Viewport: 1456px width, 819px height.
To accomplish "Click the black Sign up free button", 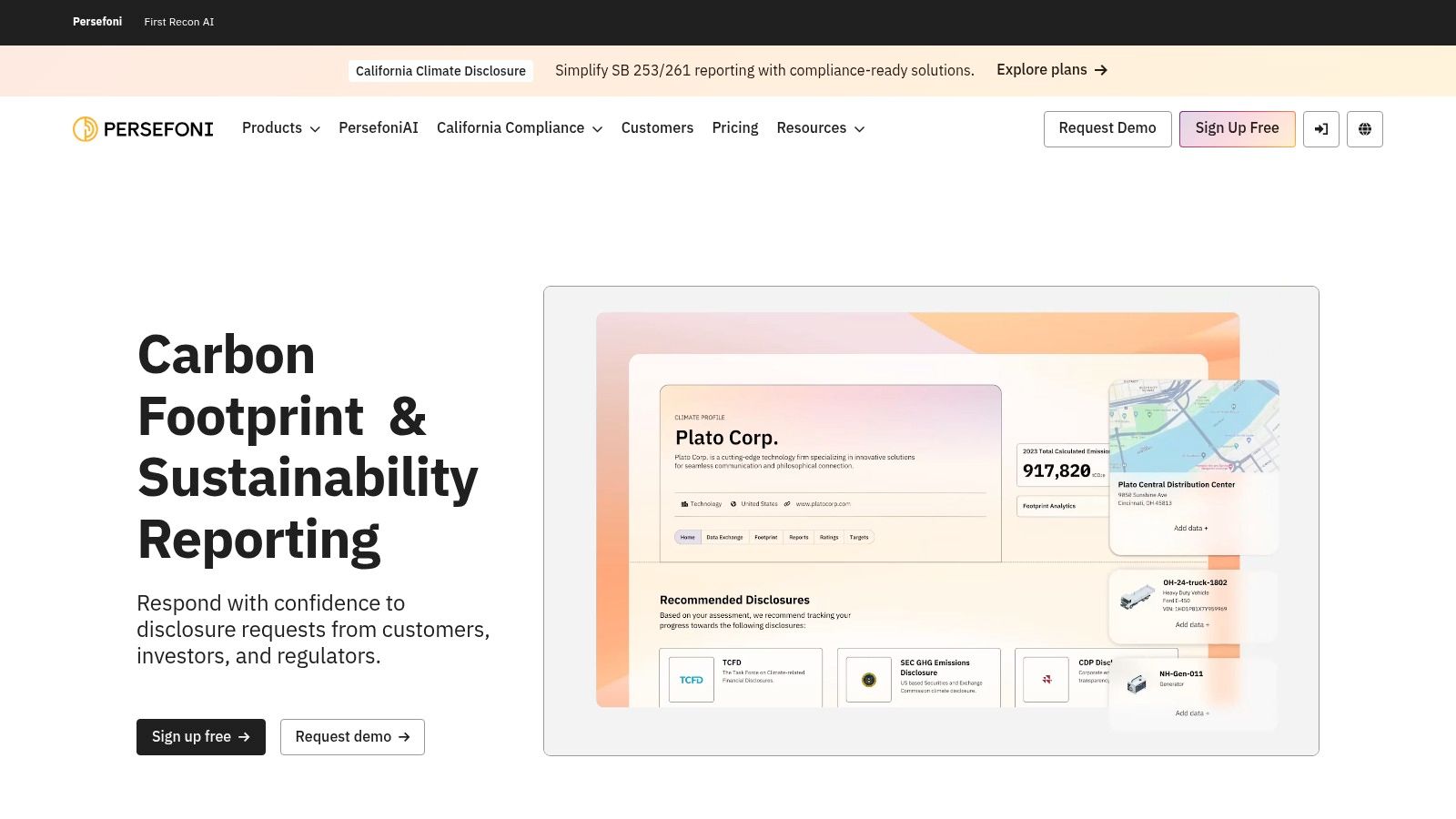I will coord(201,737).
